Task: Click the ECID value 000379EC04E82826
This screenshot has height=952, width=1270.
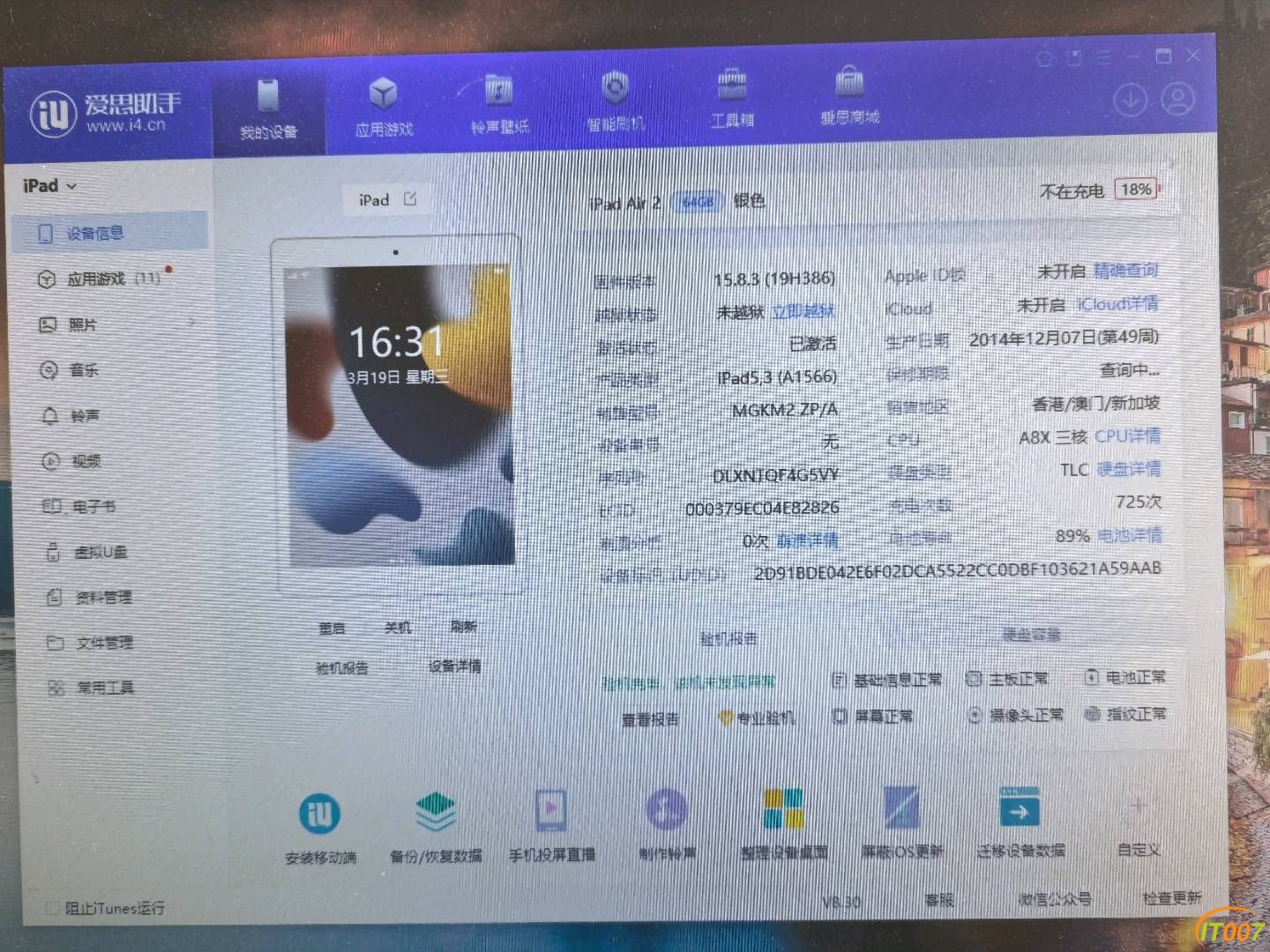Action: pyautogui.click(x=762, y=509)
